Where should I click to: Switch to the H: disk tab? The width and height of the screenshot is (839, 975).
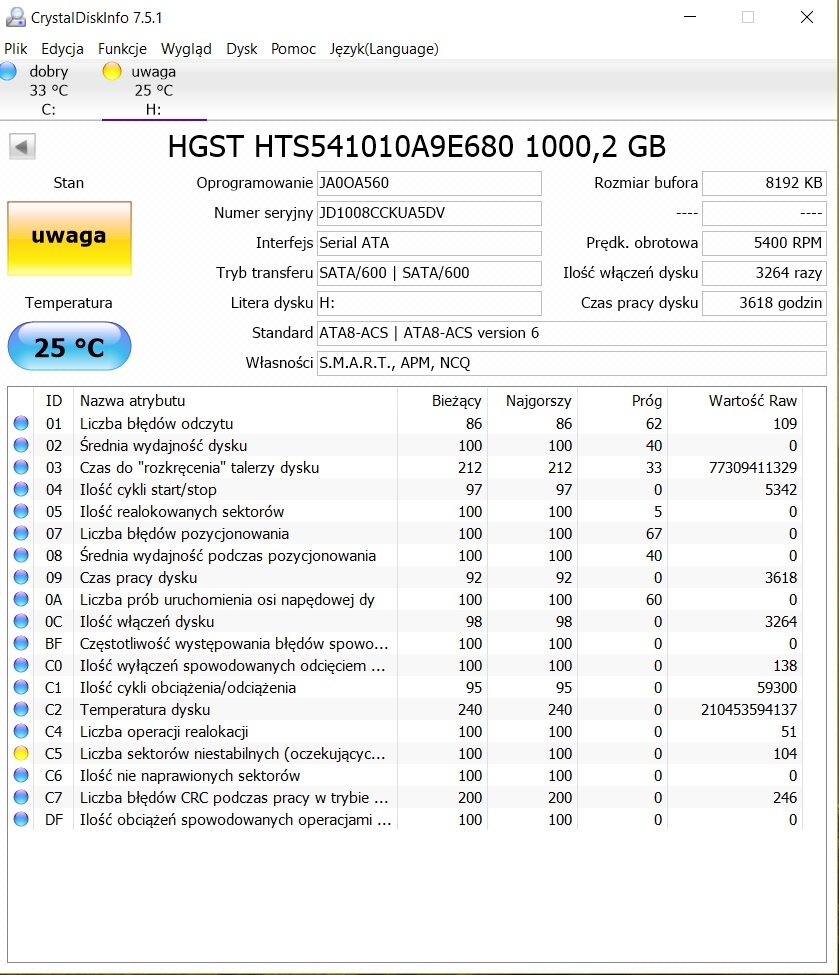click(154, 90)
